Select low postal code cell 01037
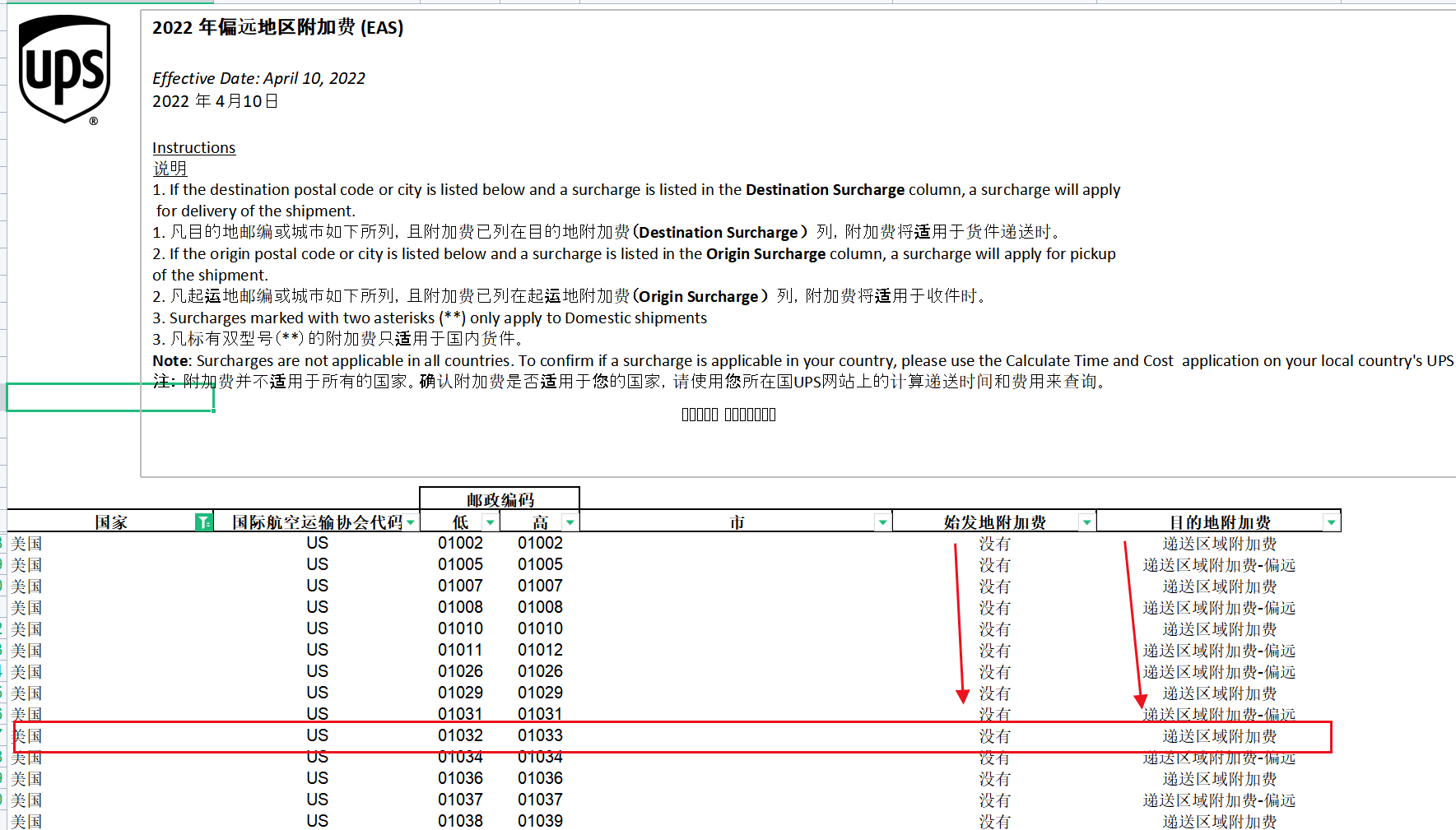This screenshot has width=1456, height=830. (460, 800)
